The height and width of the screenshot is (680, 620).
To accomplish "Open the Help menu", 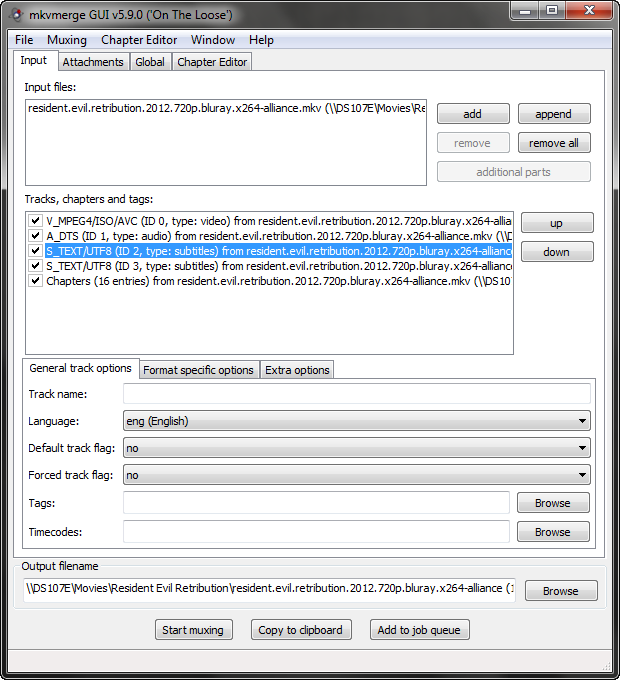I will [x=261, y=40].
